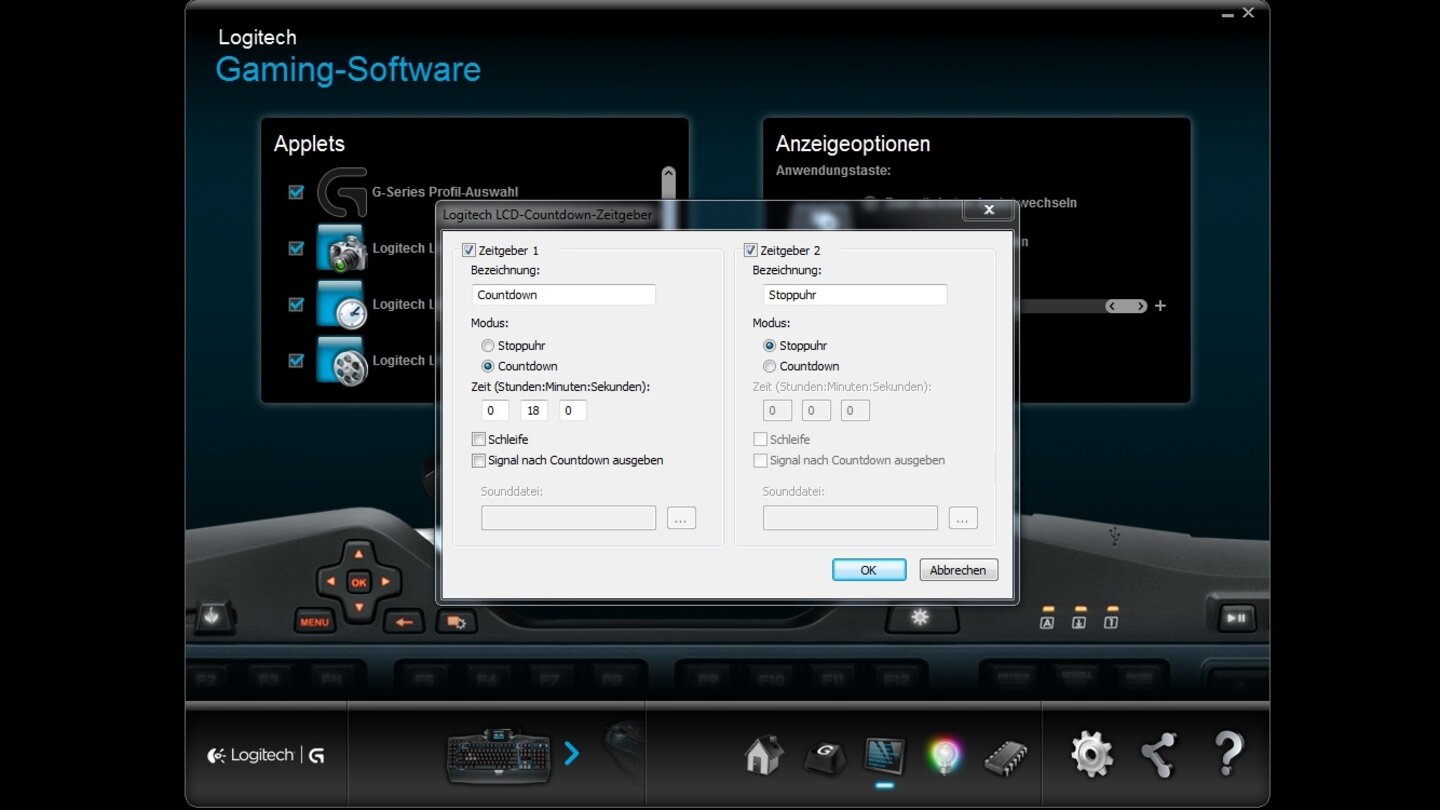Image resolution: width=1440 pixels, height=810 pixels.
Task: Toggle the Zeitgeber 1 checkbox
Action: [x=469, y=250]
